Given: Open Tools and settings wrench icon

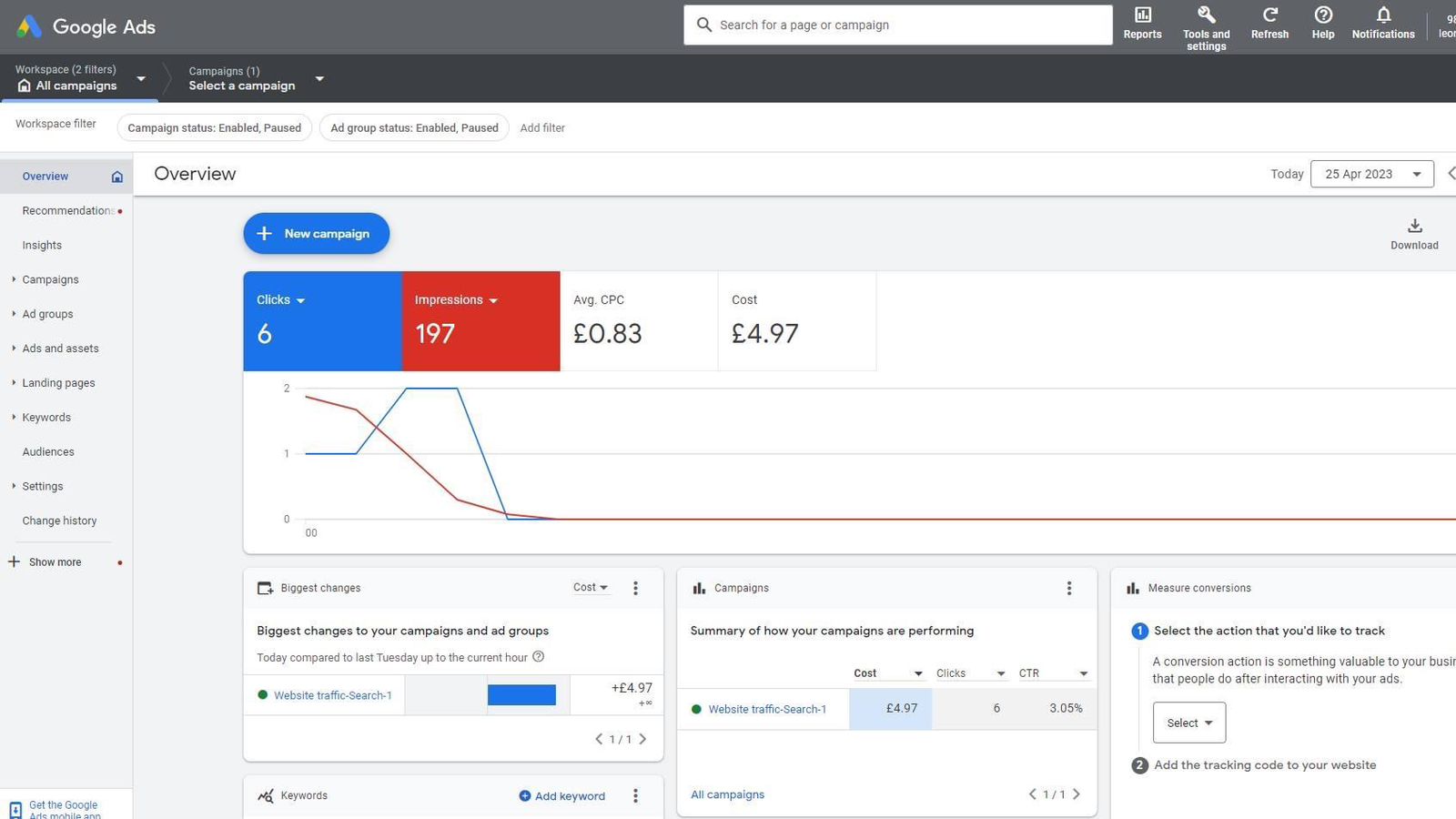Looking at the screenshot, I should point(1206,15).
